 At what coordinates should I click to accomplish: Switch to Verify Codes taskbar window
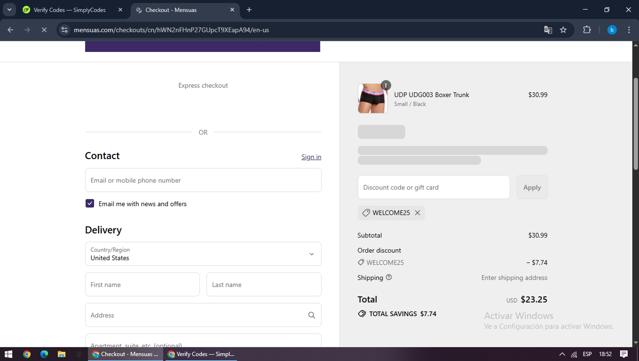(201, 354)
